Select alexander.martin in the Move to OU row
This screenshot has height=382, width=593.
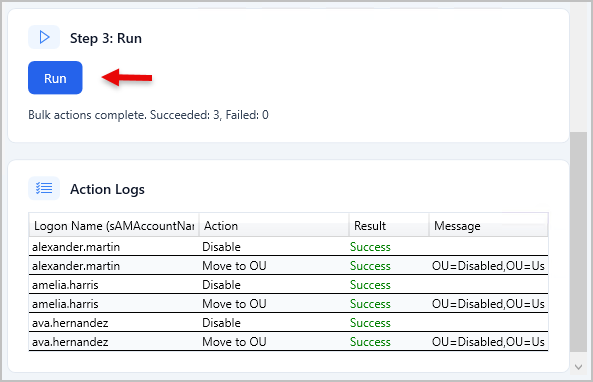pos(76,266)
